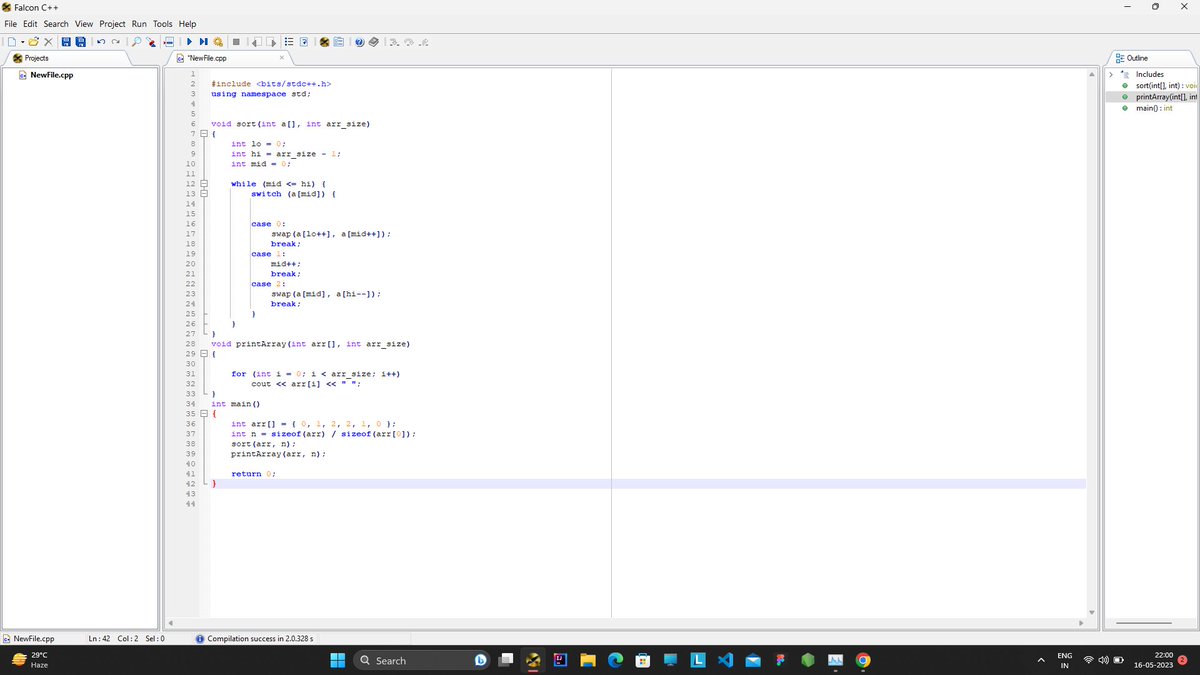Close the *NewFile.cpp editor tab
Screen dimensions: 1200x675
(282, 58)
